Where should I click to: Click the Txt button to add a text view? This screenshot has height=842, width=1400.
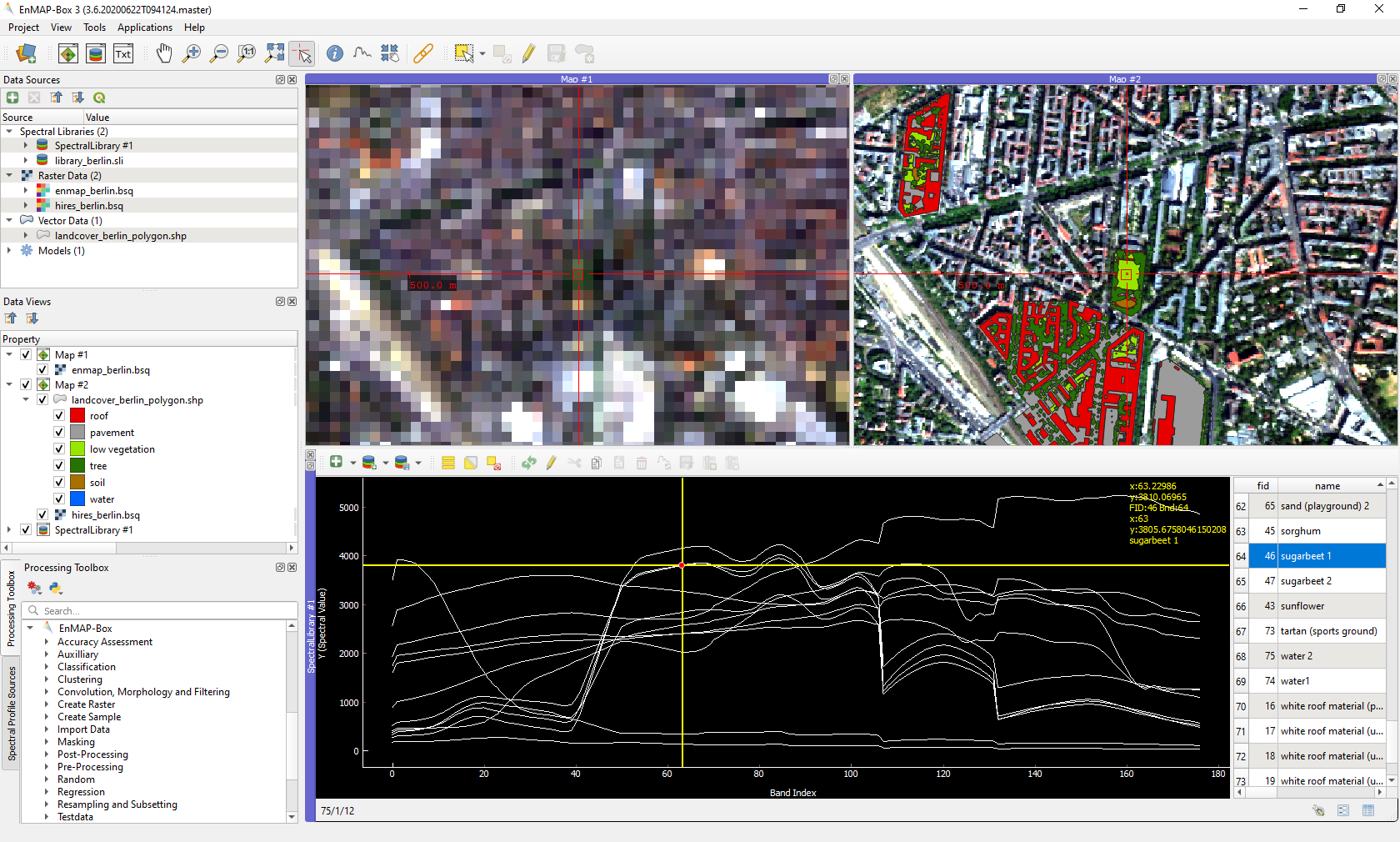[123, 53]
